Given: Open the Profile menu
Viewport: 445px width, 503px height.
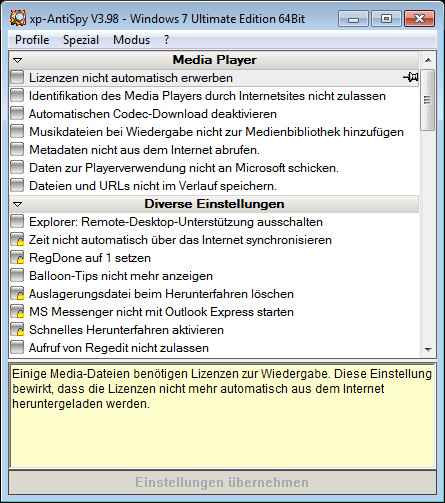Looking at the screenshot, I should click(32, 40).
